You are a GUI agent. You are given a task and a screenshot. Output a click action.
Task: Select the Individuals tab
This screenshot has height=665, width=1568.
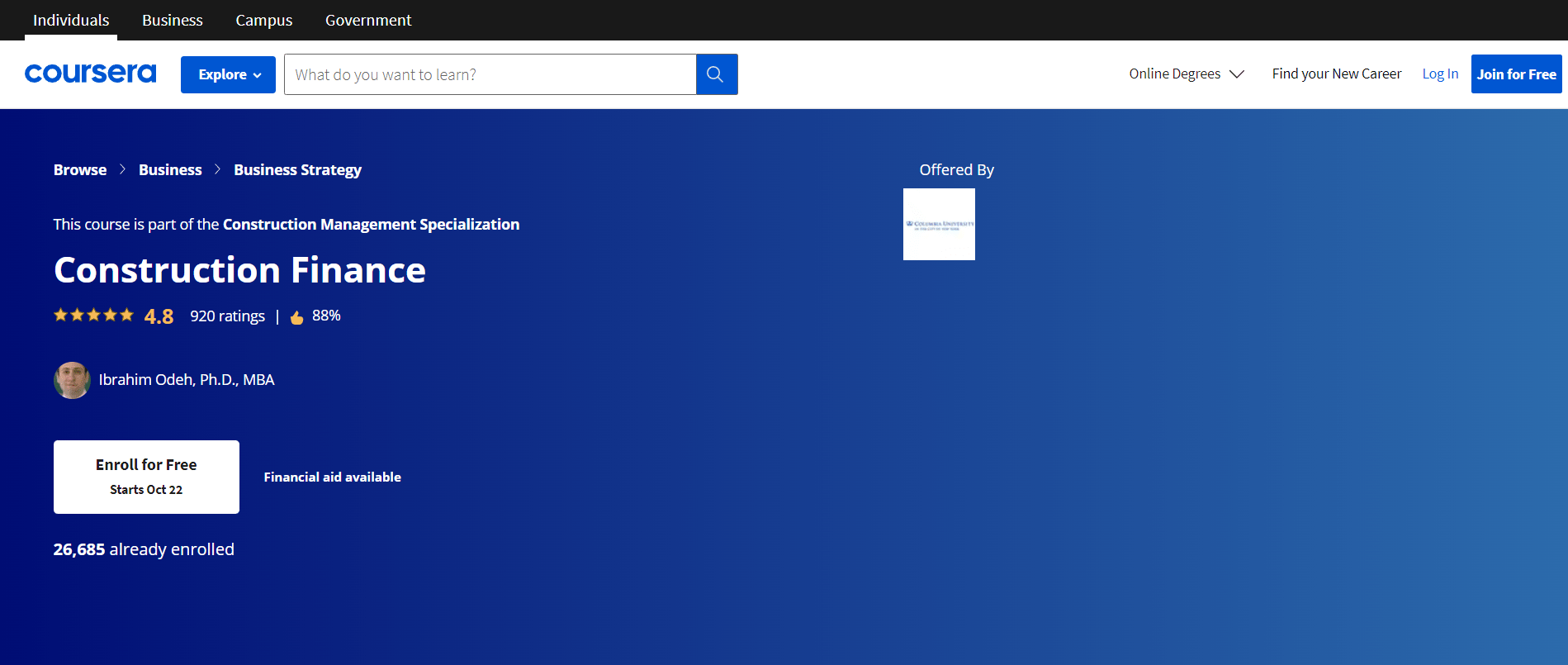tap(71, 20)
